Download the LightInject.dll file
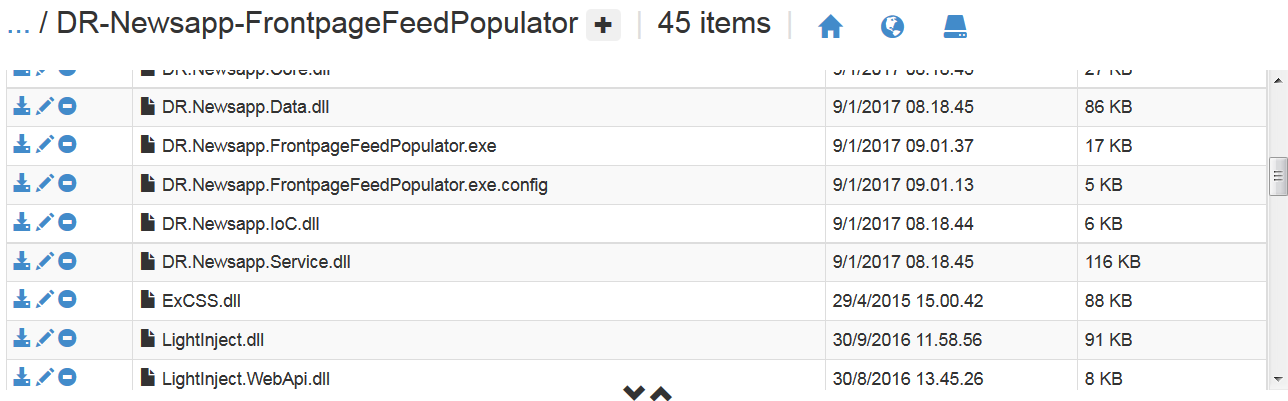This screenshot has height=401, width=1288. 21,339
